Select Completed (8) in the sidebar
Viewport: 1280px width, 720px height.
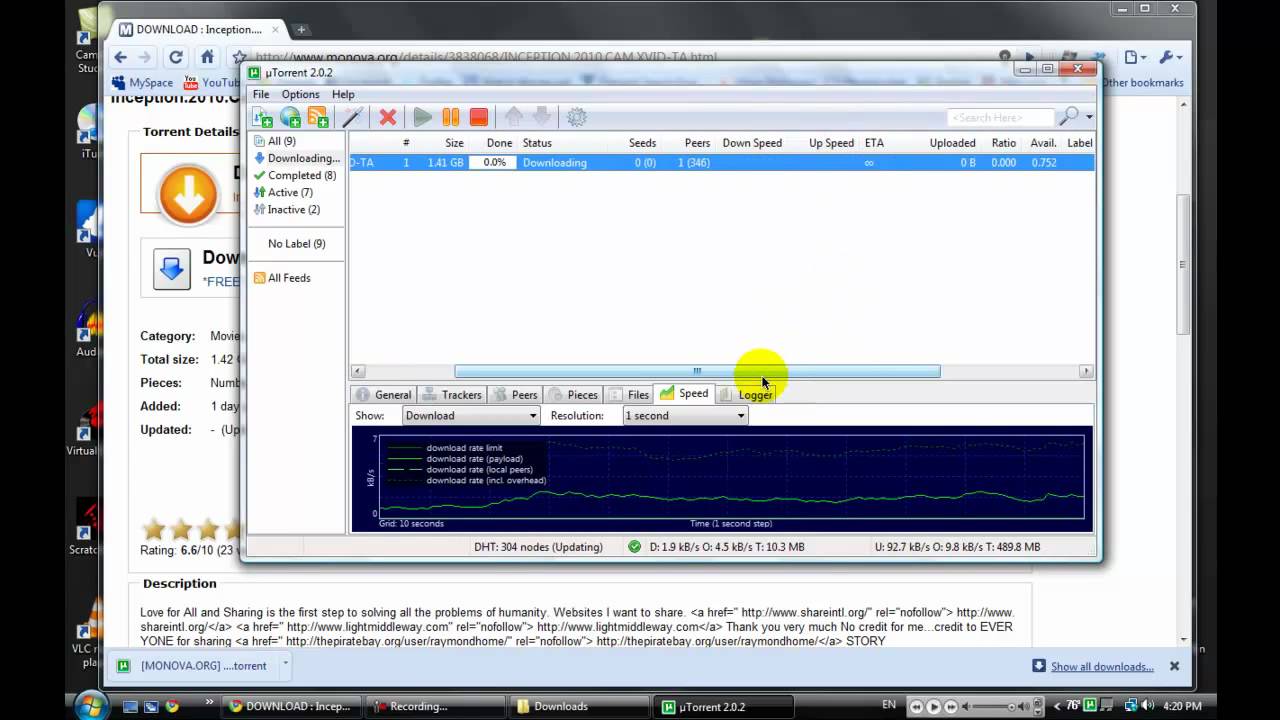tap(295, 175)
